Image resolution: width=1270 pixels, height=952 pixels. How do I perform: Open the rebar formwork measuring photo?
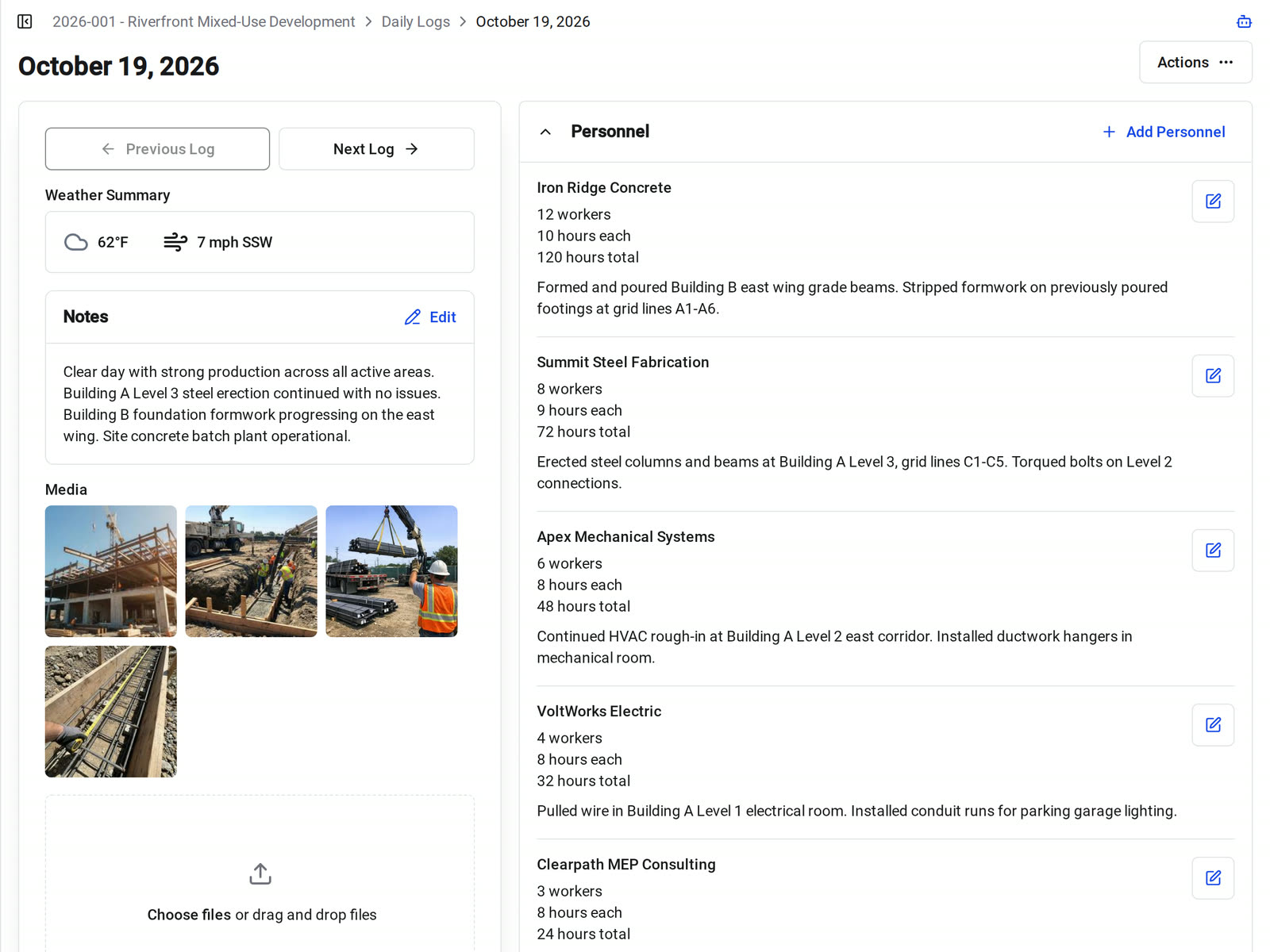click(x=111, y=712)
